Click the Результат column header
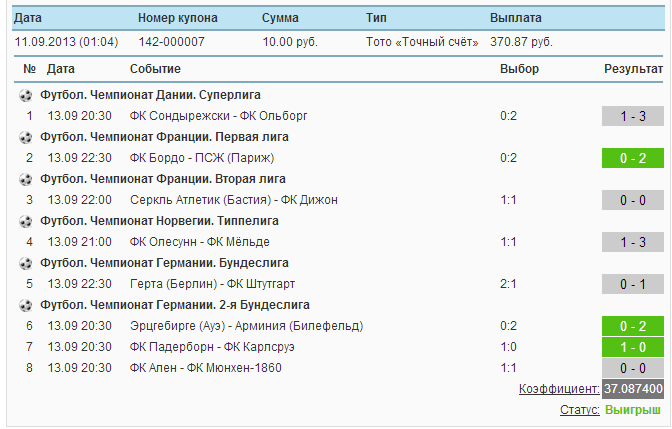This screenshot has height=429, width=672. (x=633, y=68)
